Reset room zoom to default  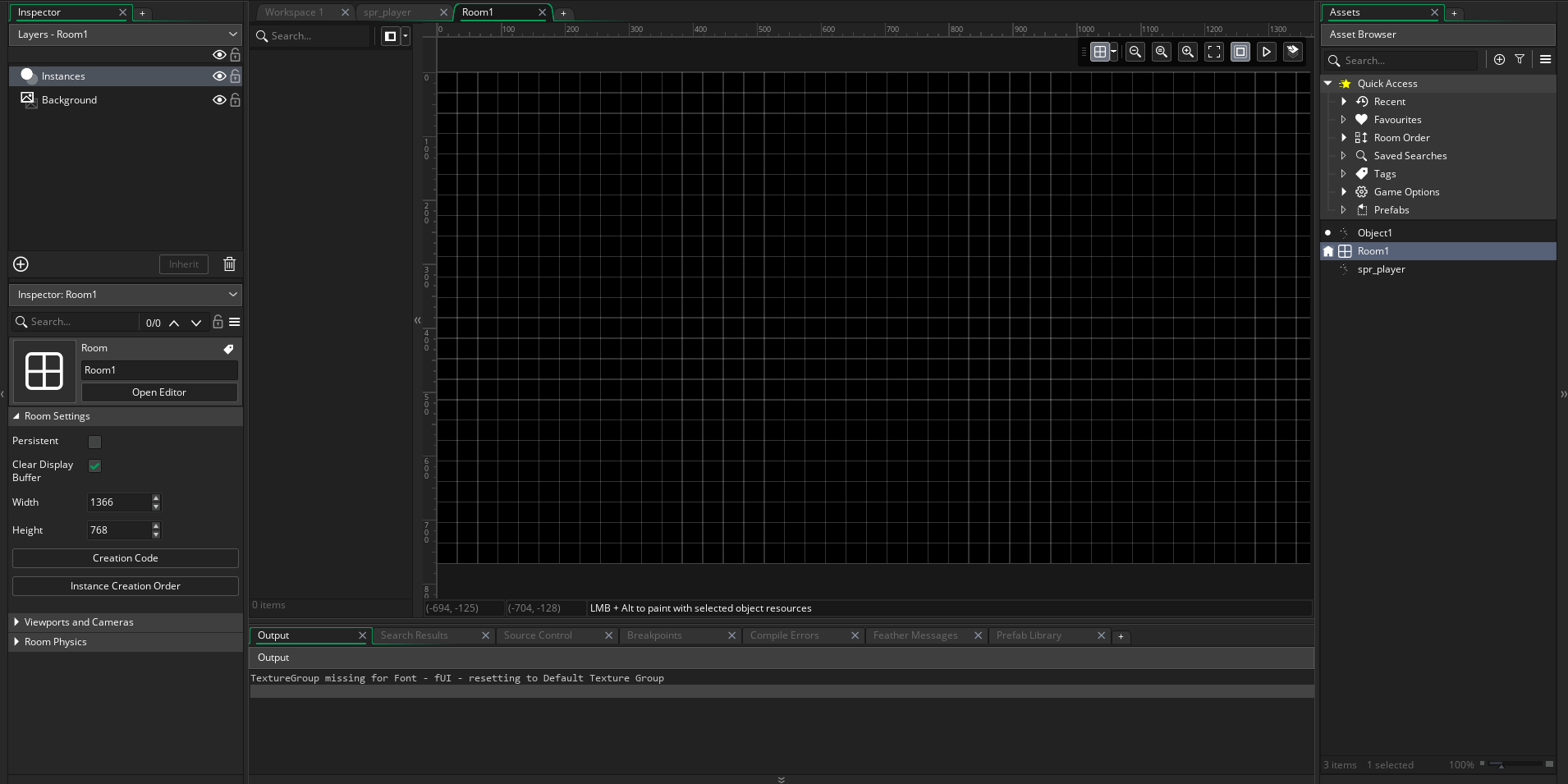coord(1162,52)
